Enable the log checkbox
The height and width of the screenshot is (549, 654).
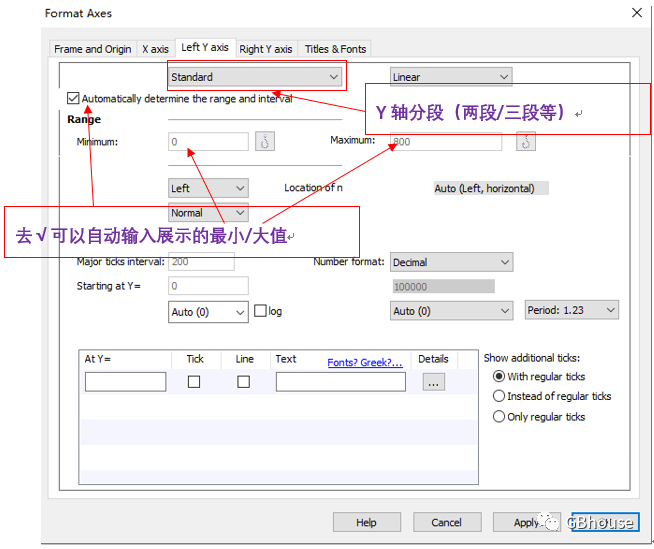260,311
